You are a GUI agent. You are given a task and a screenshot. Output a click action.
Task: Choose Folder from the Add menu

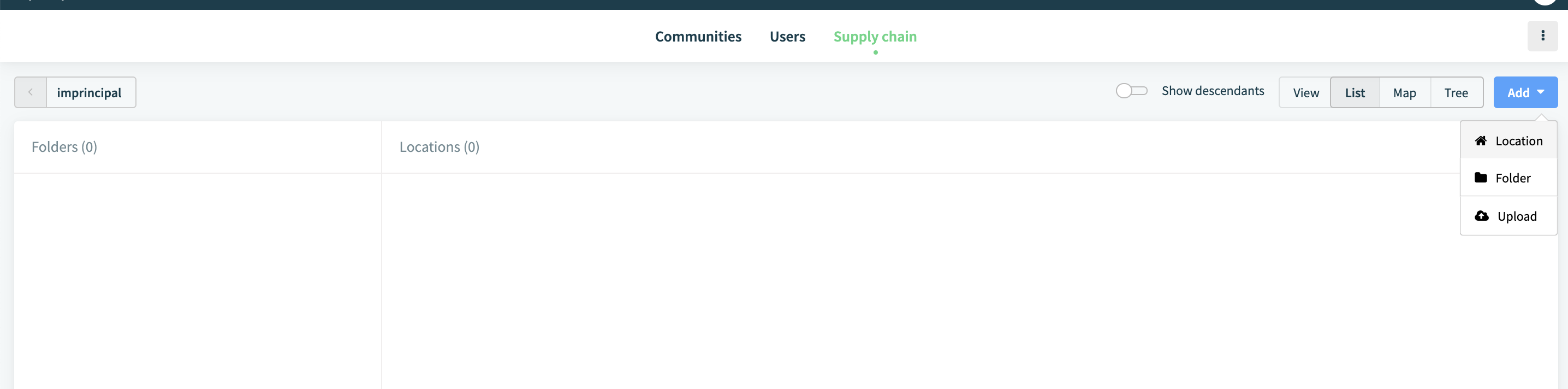point(1508,178)
